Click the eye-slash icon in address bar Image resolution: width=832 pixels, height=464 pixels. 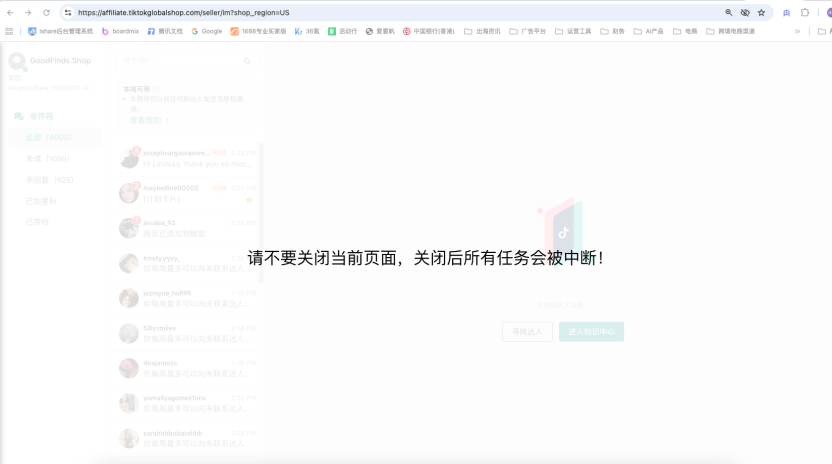(x=745, y=13)
